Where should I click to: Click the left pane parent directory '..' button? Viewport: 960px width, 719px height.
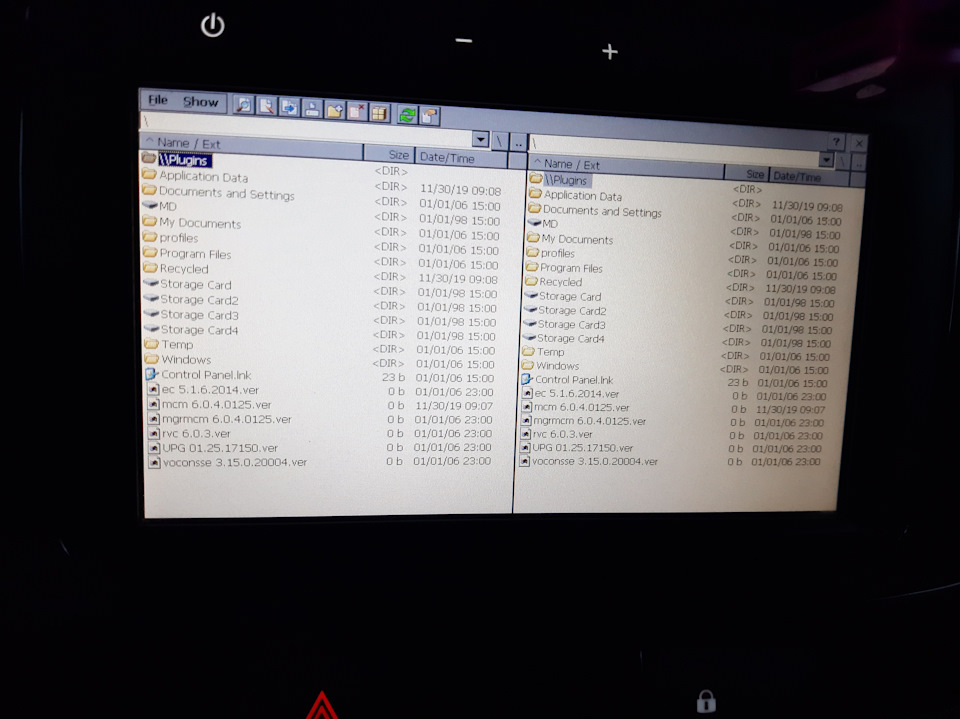[x=518, y=142]
